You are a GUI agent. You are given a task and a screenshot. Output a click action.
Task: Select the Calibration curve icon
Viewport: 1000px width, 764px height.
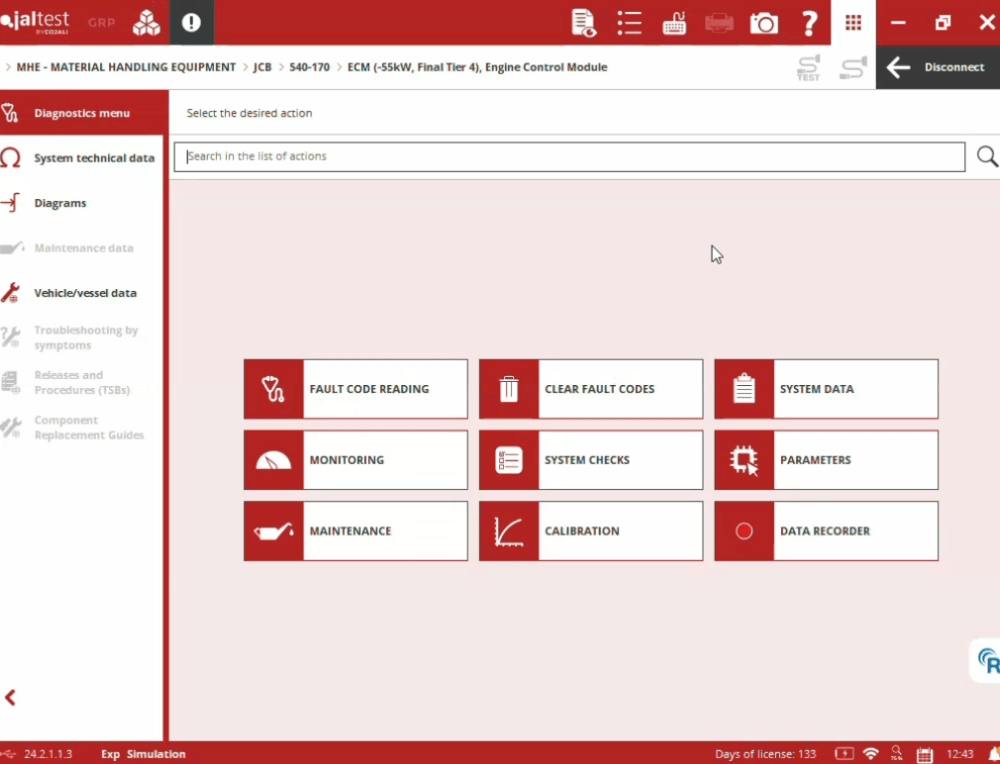[509, 531]
